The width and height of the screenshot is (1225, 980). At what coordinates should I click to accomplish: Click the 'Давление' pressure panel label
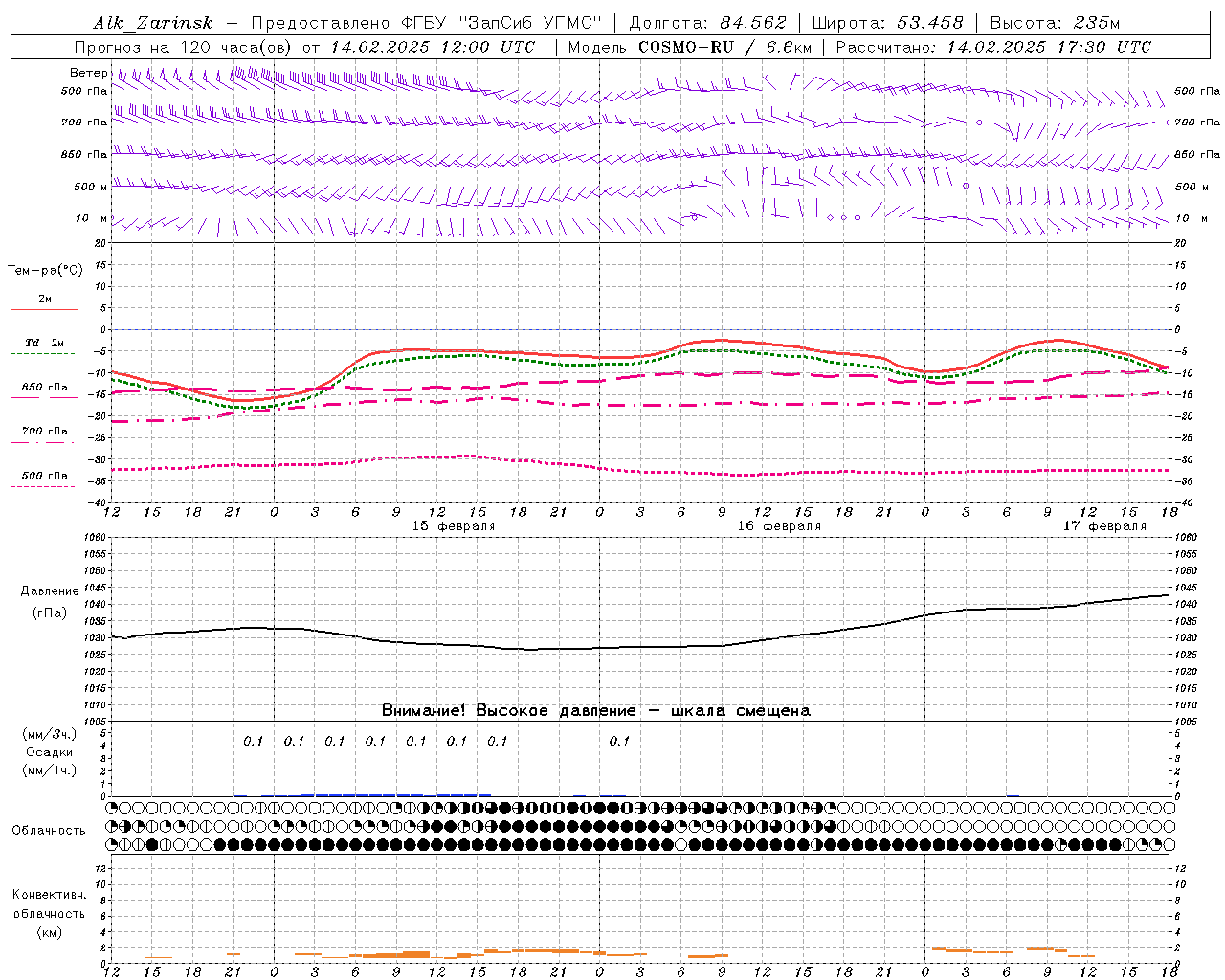[x=50, y=591]
